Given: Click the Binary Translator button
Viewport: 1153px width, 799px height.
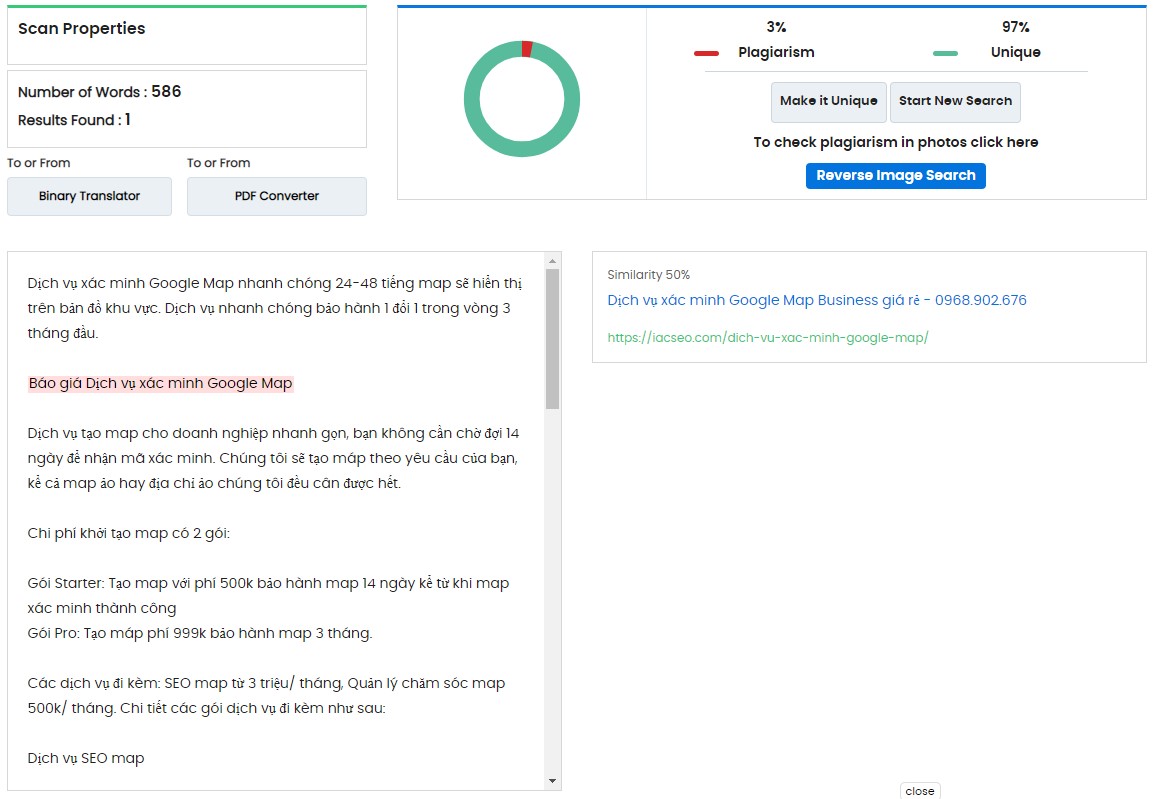Looking at the screenshot, I should (89, 196).
